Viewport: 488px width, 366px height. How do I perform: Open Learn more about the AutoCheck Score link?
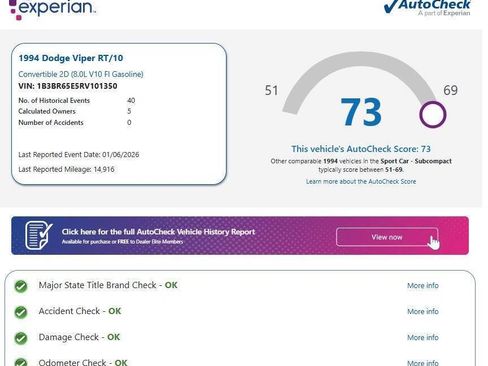tap(361, 182)
